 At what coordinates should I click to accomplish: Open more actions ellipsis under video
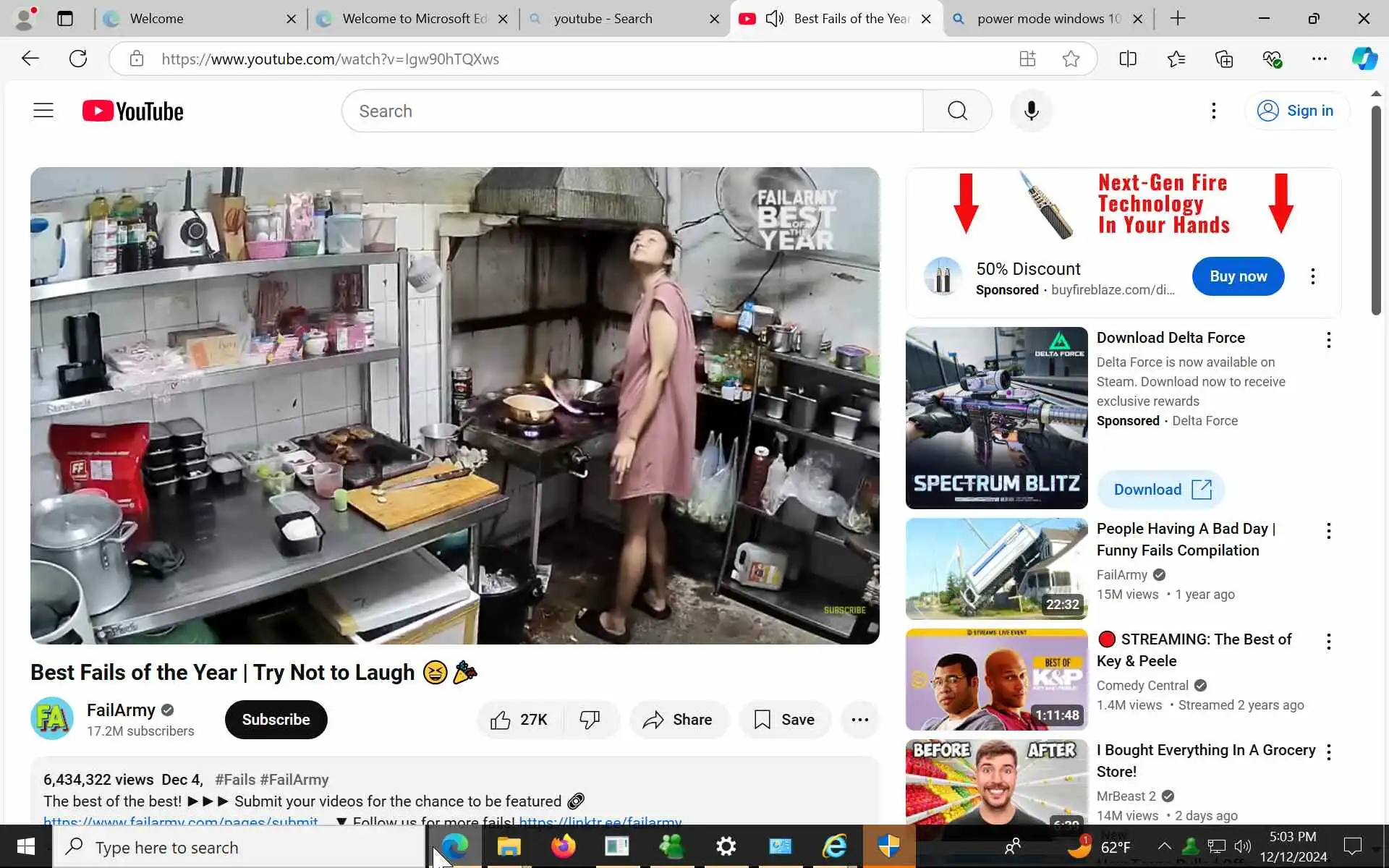point(859,720)
